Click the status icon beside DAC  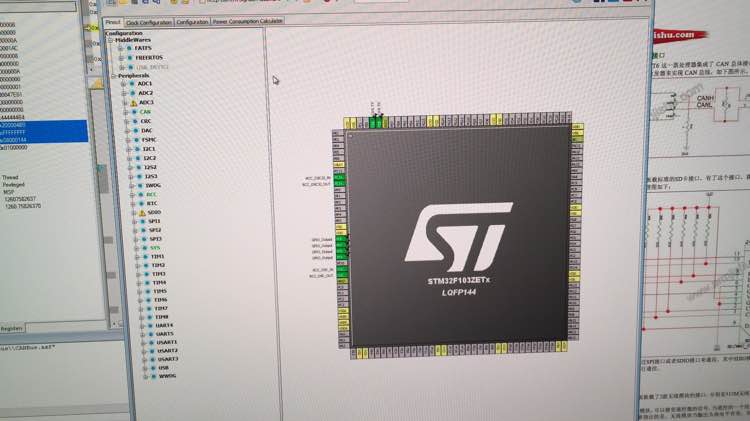click(x=137, y=131)
